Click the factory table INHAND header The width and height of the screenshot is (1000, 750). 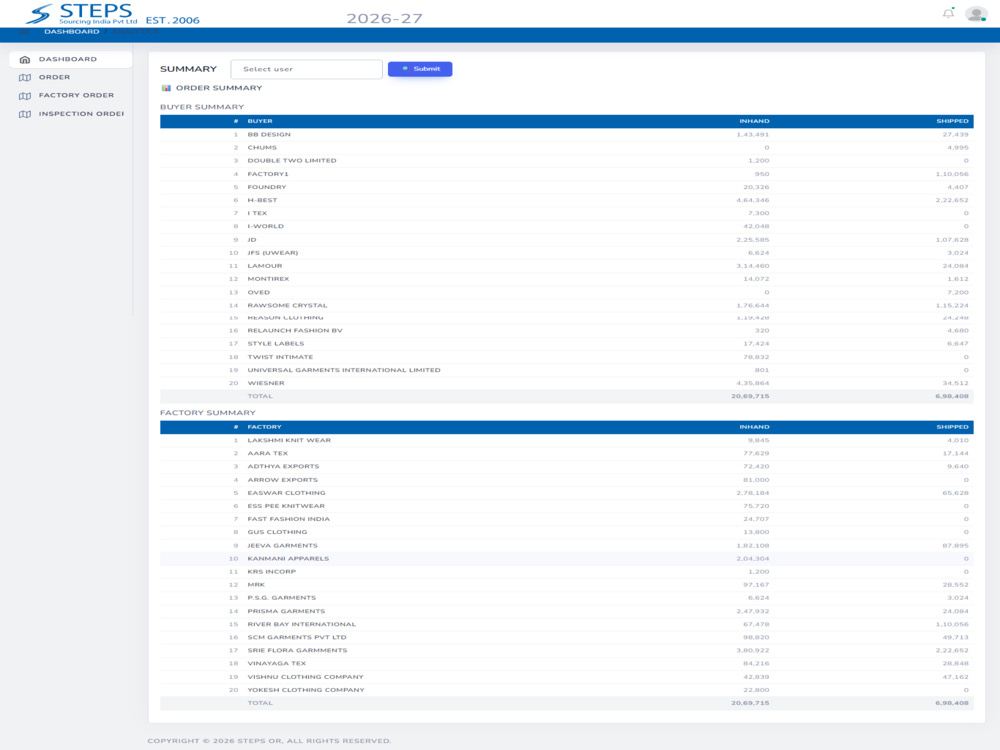click(754, 427)
